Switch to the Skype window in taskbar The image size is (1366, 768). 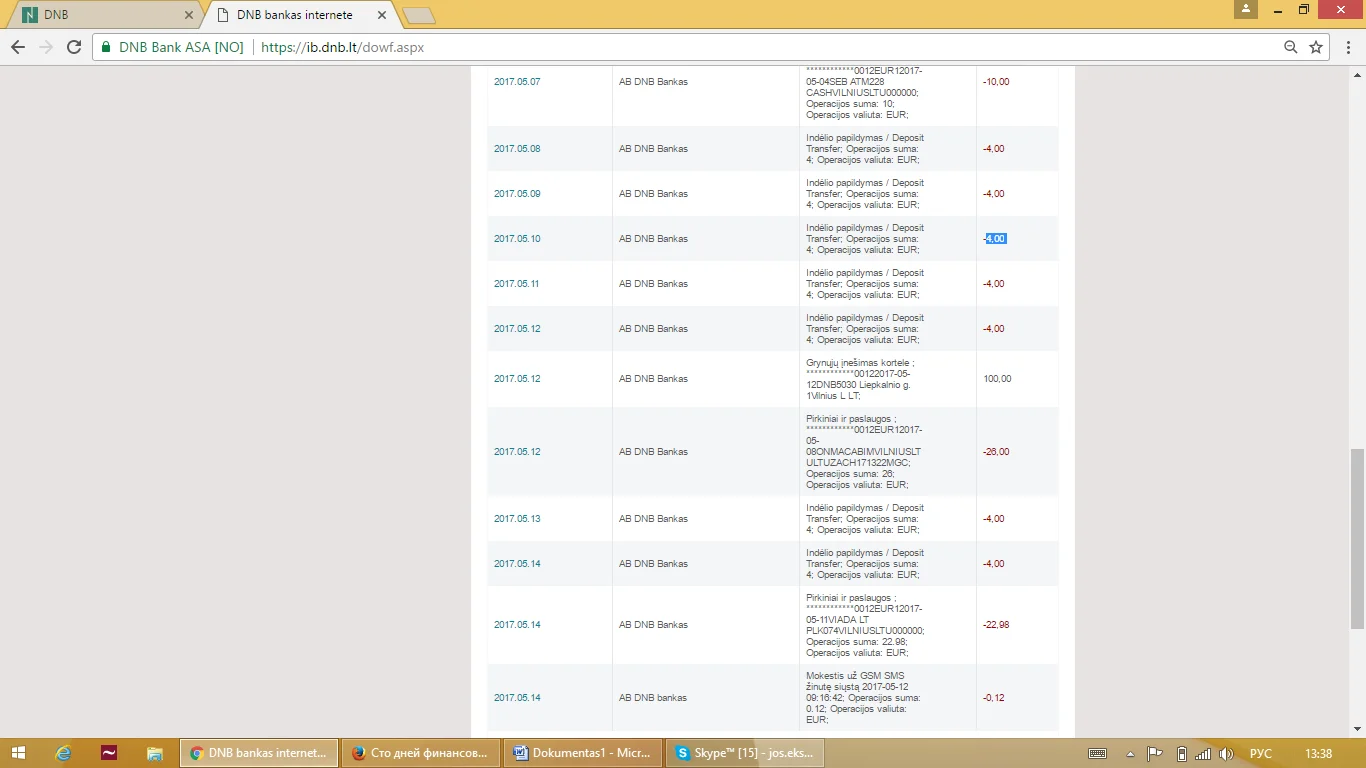[x=744, y=753]
